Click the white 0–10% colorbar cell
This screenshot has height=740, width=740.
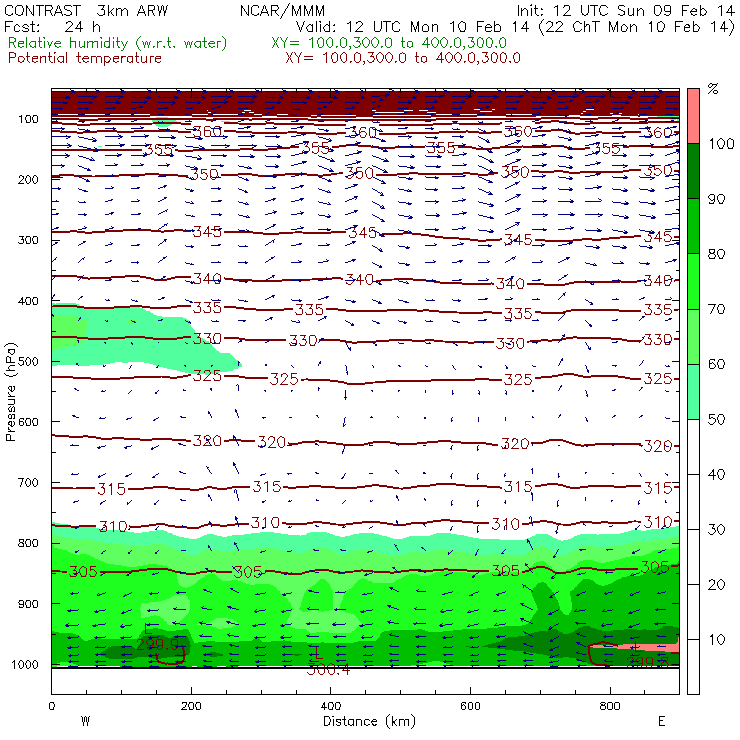693,667
